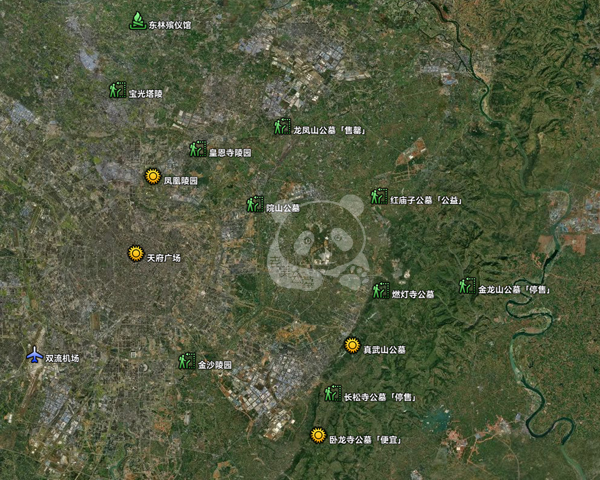This screenshot has width=600, height=480.
Task: Click the 东林殡仪馆 green marker icon
Action: [x=137, y=21]
